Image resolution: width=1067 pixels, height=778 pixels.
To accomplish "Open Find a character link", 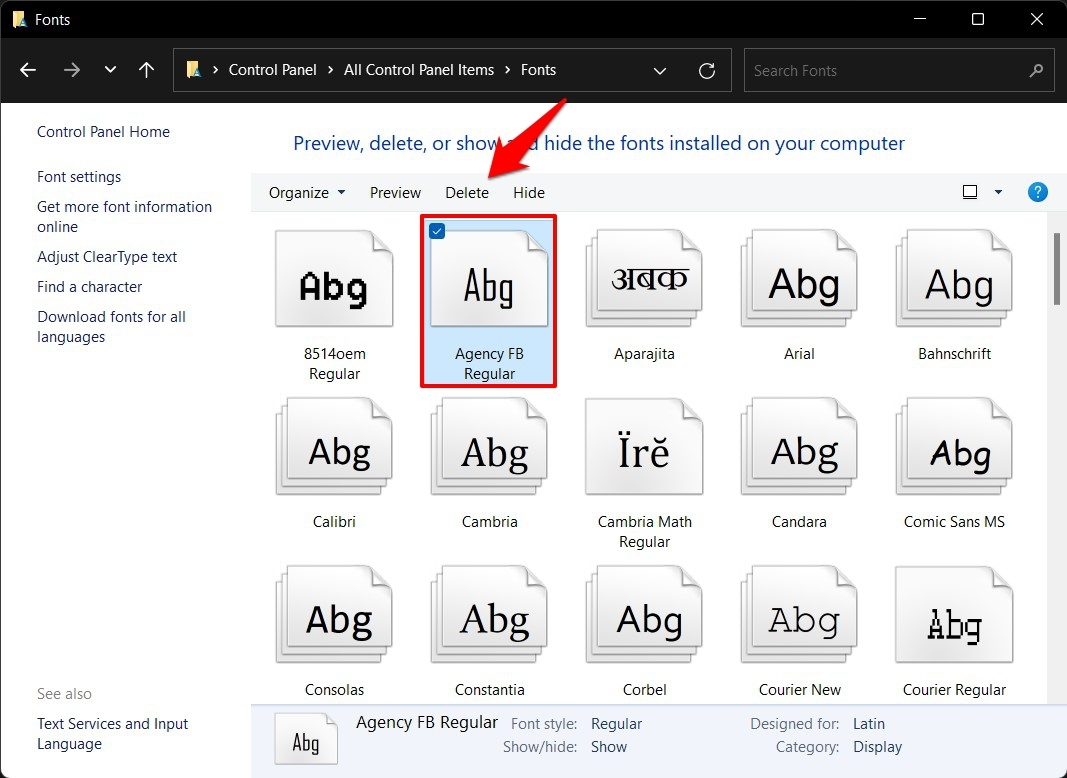I will (89, 287).
